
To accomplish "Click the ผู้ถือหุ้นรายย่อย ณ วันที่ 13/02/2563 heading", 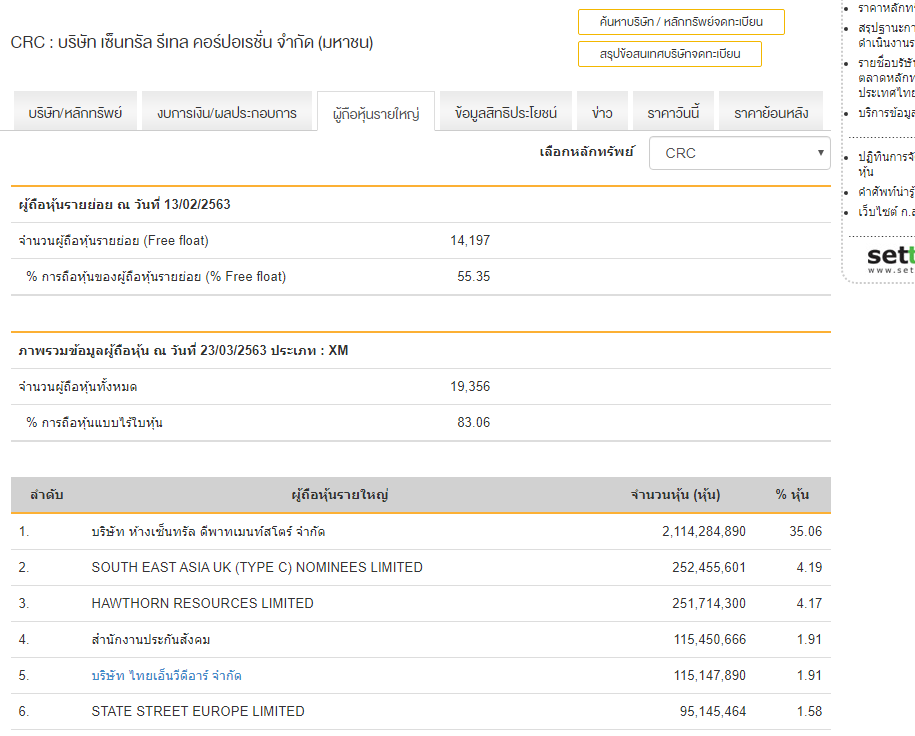I will click(124, 205).
